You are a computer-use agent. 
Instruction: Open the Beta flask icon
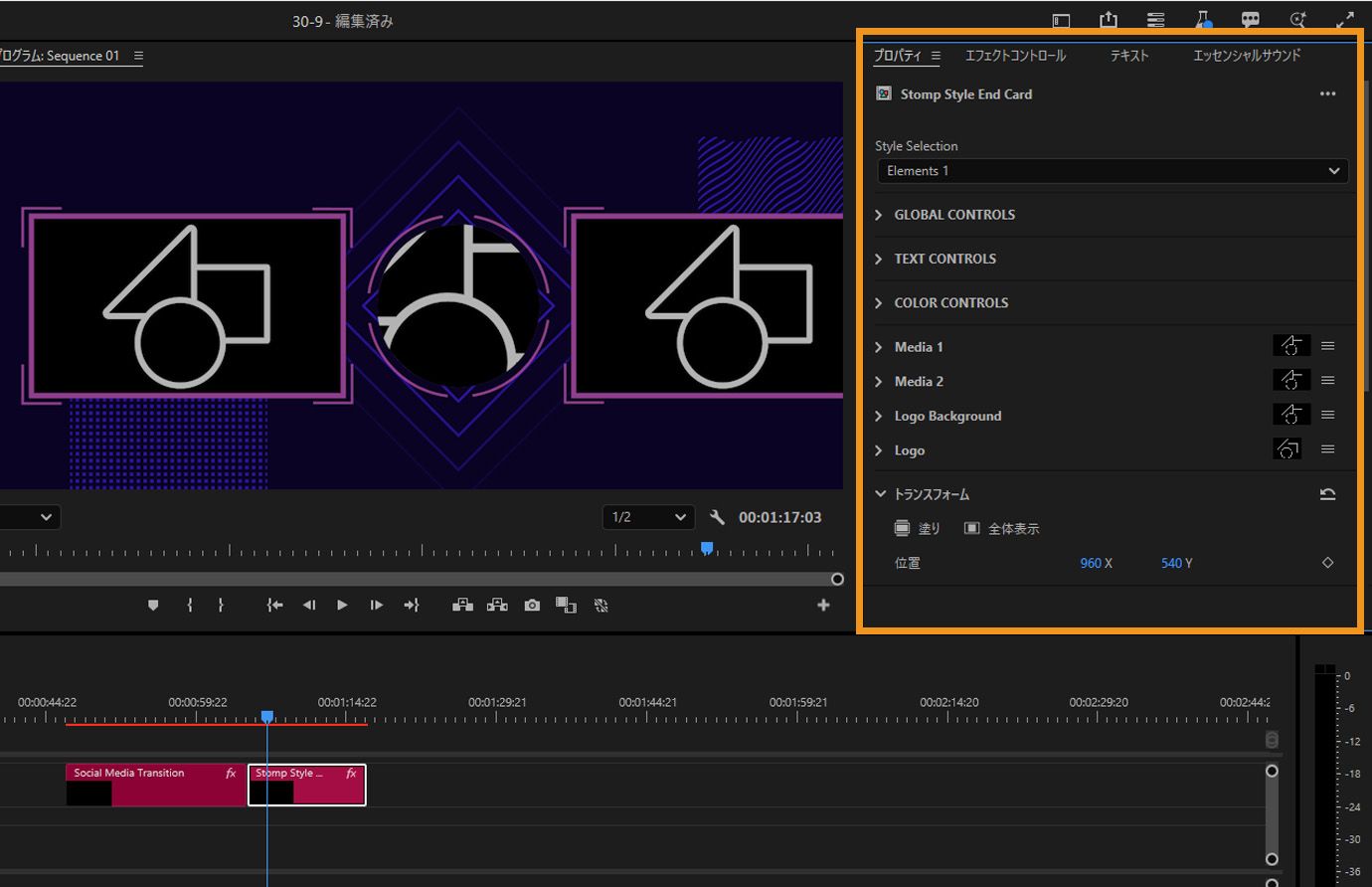pos(1203,20)
